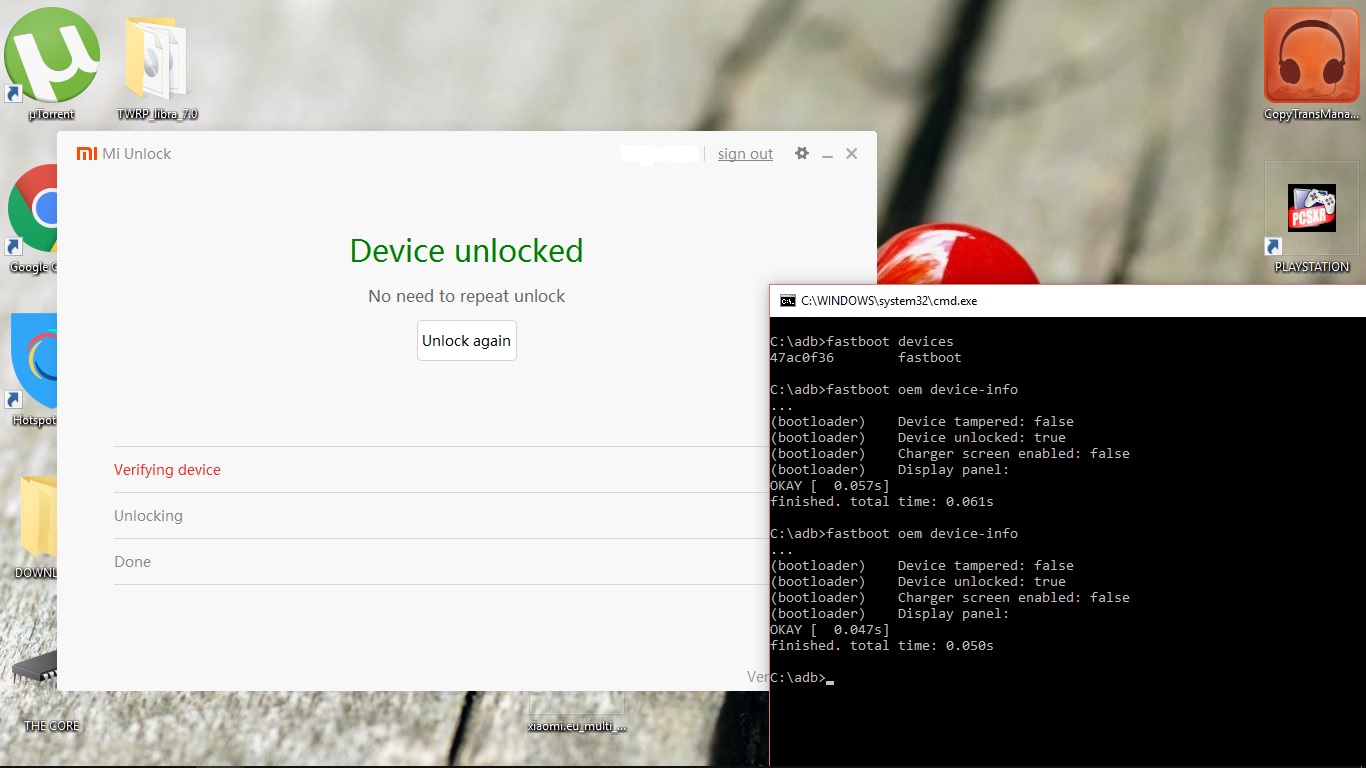
Task: Click the device serial 47ac0f36 line
Action: [x=866, y=357]
